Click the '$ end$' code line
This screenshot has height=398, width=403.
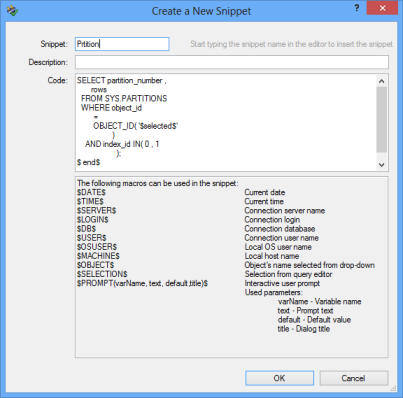tap(88, 162)
